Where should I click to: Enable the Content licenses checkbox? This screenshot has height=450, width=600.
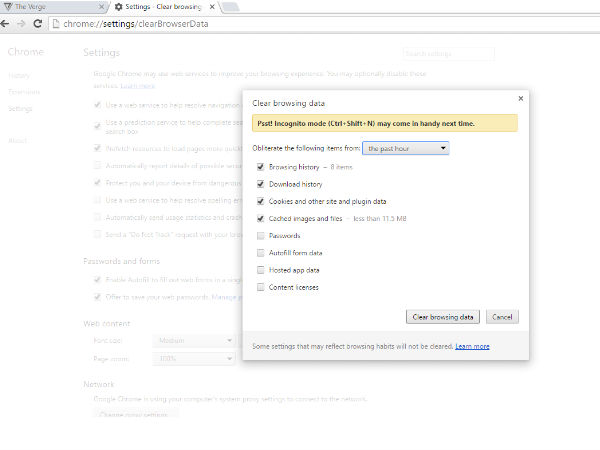tap(261, 287)
